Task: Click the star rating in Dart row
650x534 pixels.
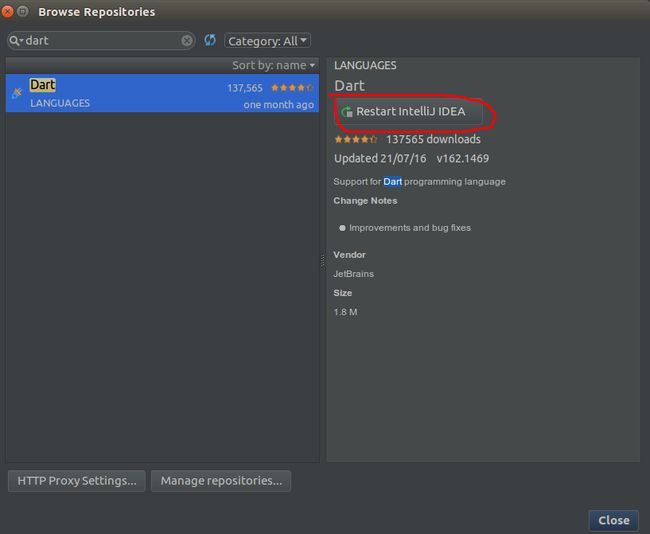Action: (292, 88)
